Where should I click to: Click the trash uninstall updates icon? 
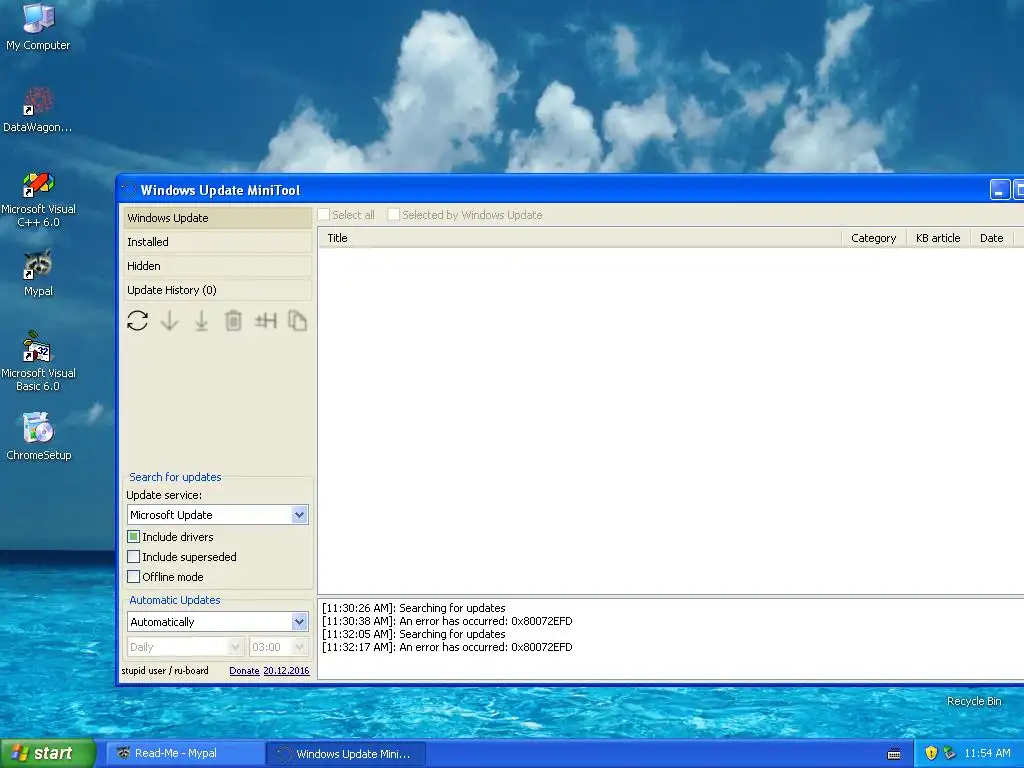[233, 321]
